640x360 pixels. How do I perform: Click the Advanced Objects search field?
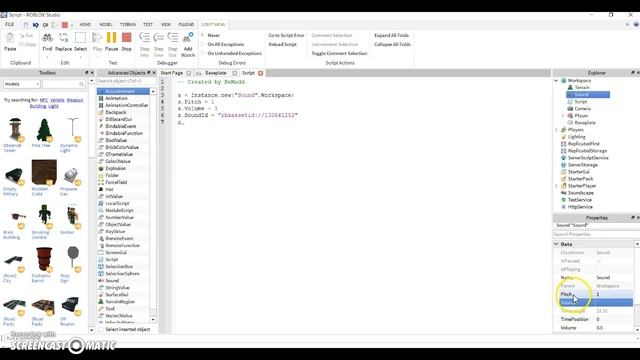126,81
